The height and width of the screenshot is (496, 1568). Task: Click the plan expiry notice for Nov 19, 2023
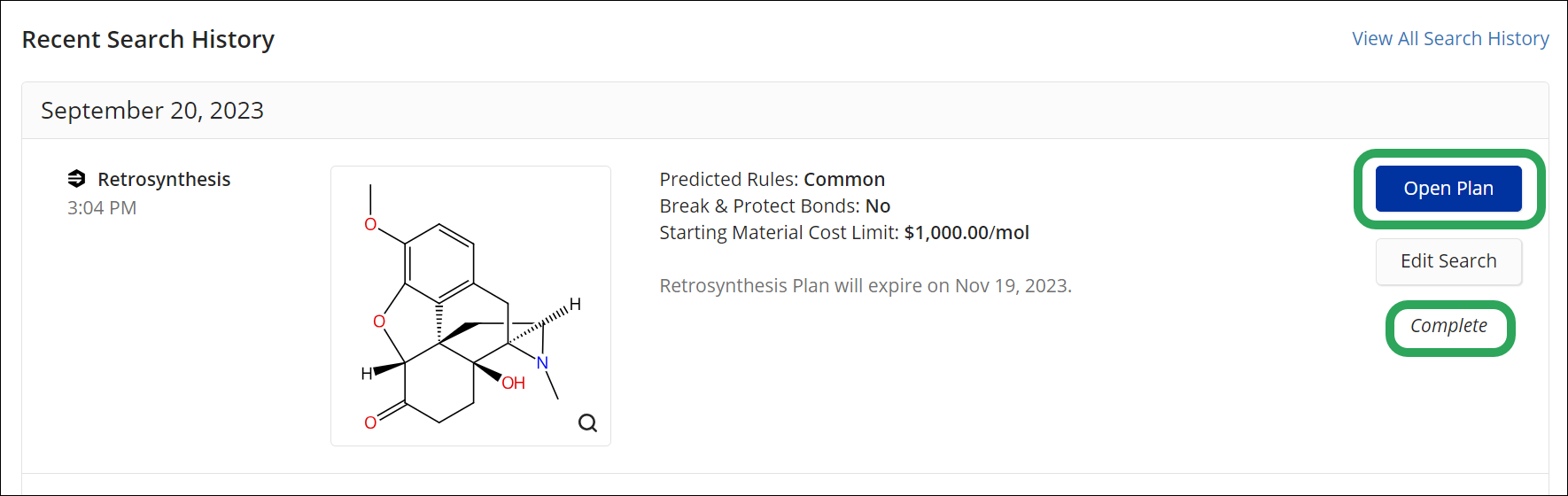(866, 286)
